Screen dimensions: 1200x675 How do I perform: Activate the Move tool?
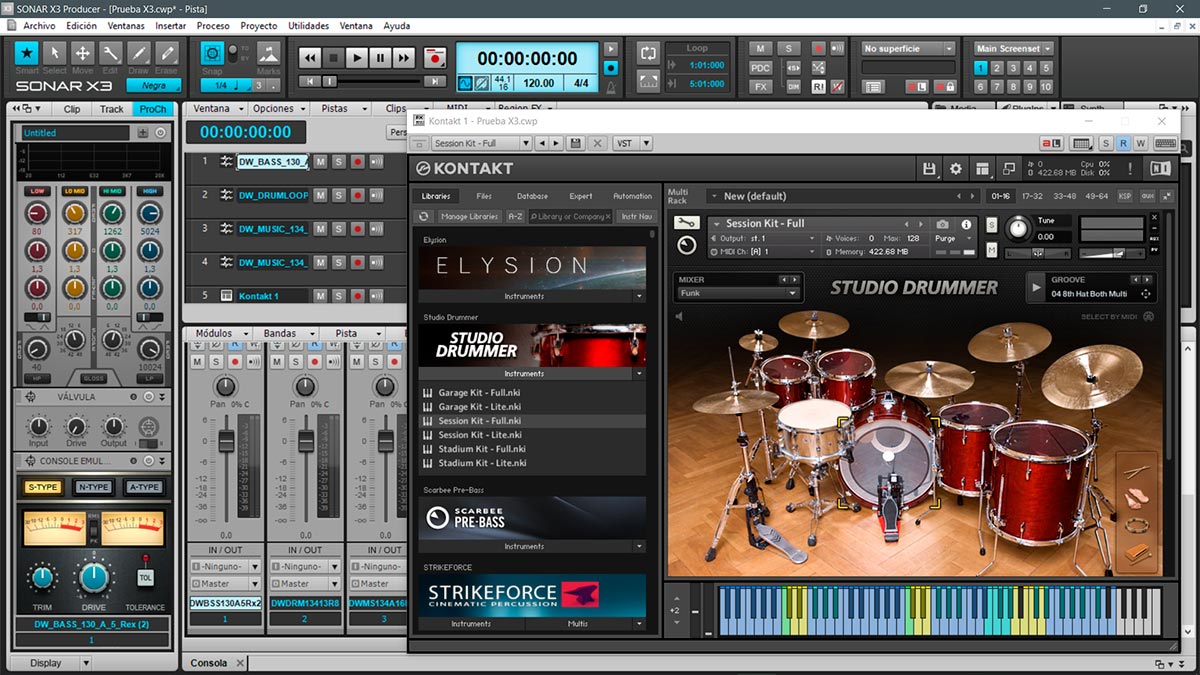click(x=83, y=53)
